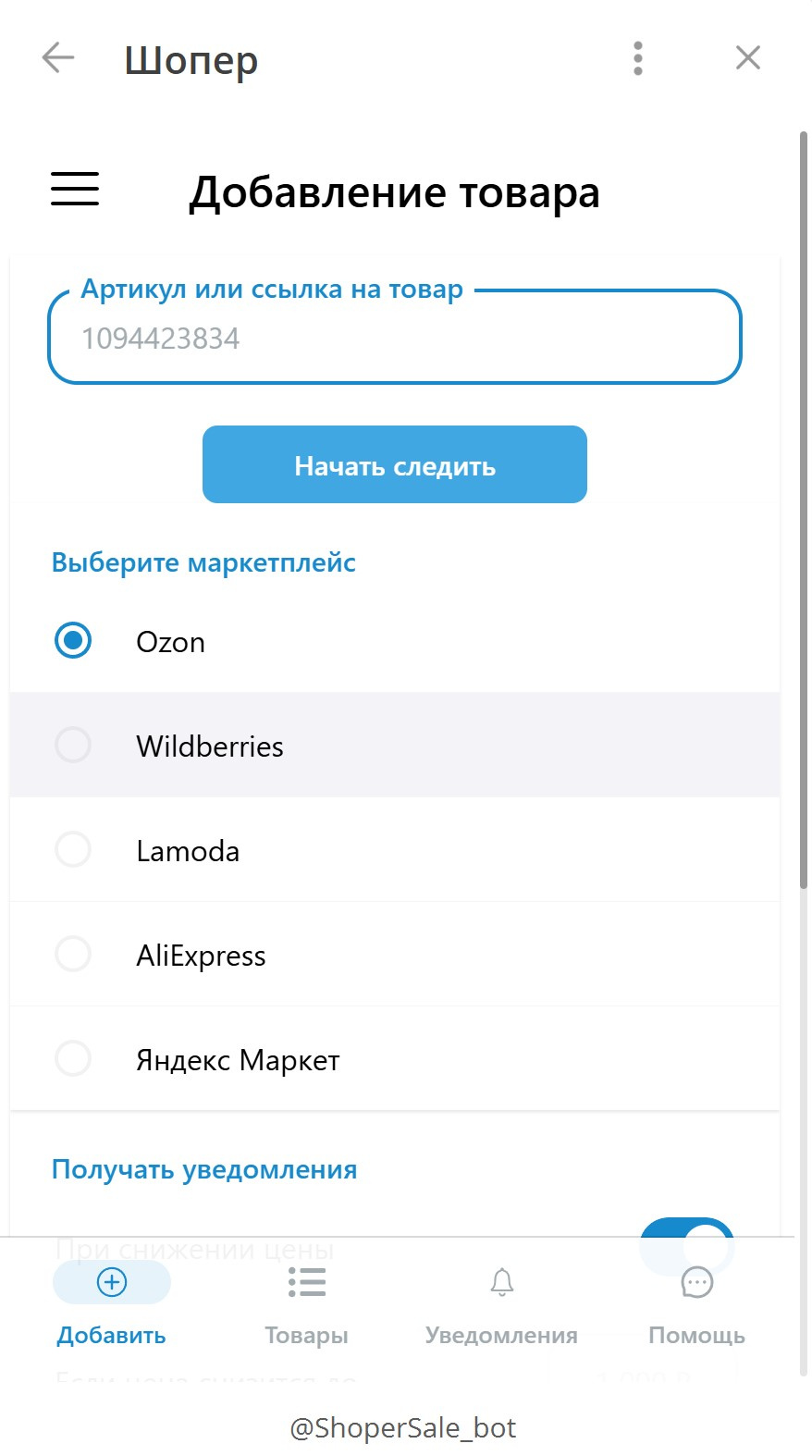This screenshot has width=812, height=1456.
Task: Open the Помощь tab label
Action: [x=696, y=1335]
